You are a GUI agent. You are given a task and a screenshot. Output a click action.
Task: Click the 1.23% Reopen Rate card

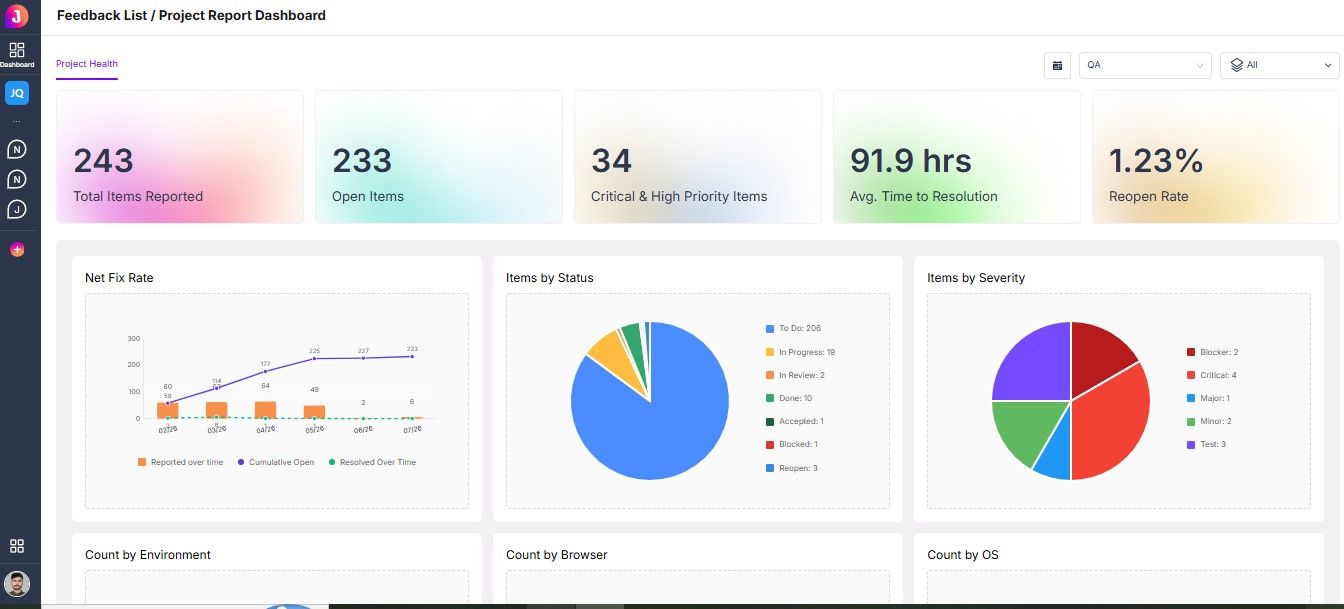[1216, 157]
